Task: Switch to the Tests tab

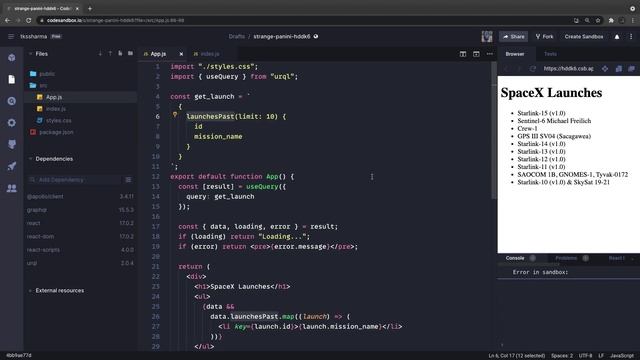Action: 550,54
